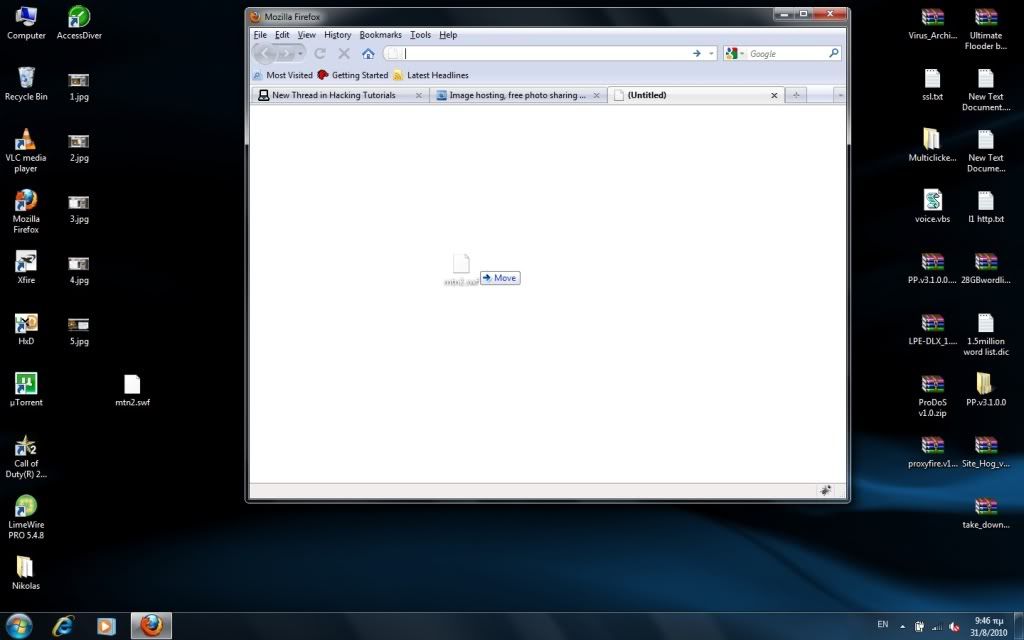Image resolution: width=1024 pixels, height=640 pixels.
Task: Expand the address bar URL history dropdown
Action: [x=711, y=54]
